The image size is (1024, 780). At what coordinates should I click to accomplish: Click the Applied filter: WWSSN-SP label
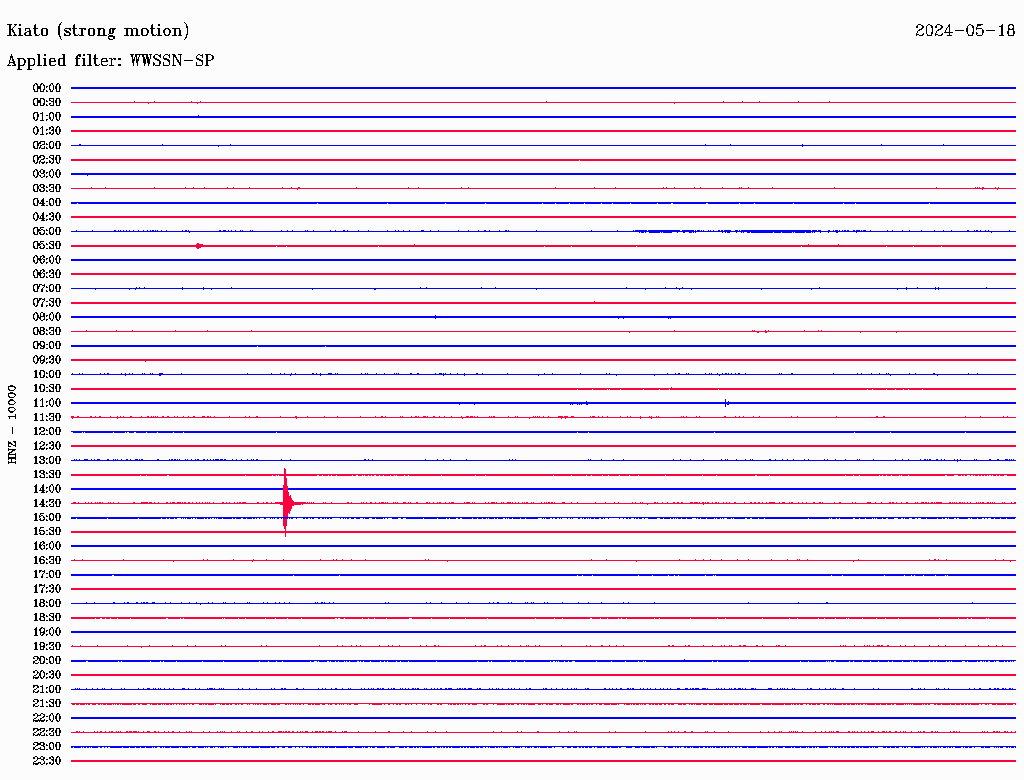(x=110, y=60)
